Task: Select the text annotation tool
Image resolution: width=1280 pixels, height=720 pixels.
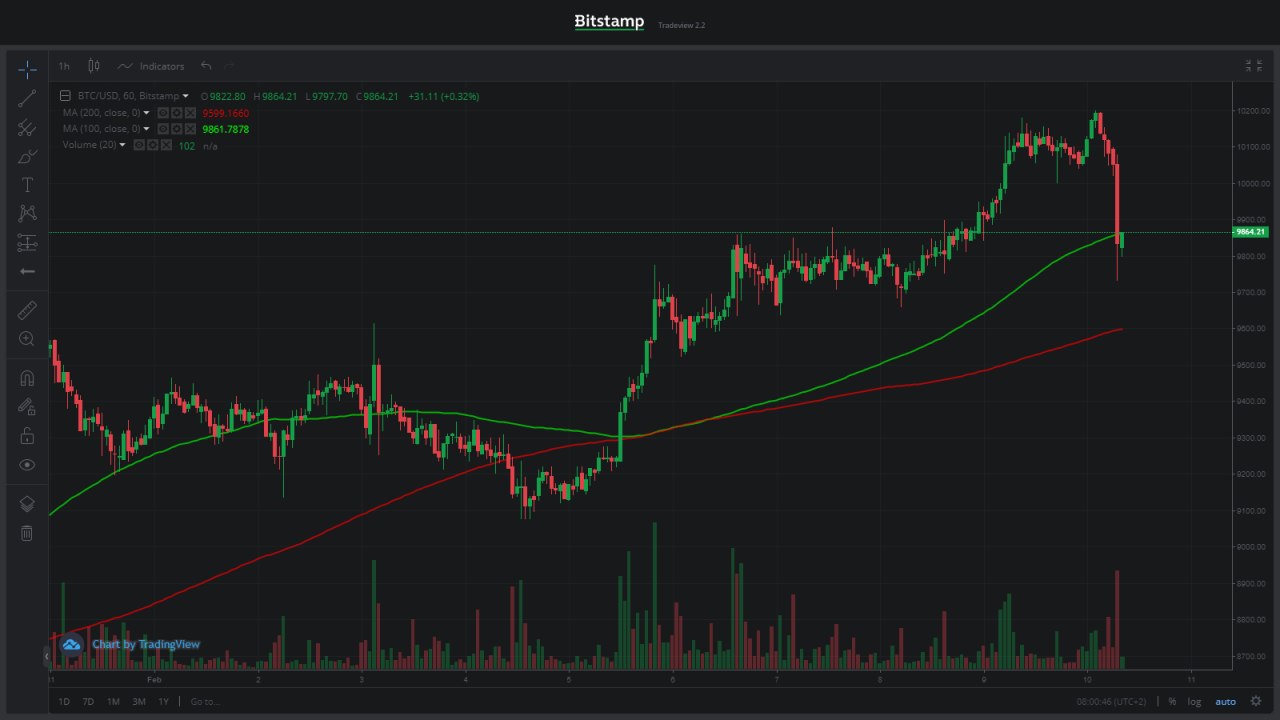Action: 27,185
